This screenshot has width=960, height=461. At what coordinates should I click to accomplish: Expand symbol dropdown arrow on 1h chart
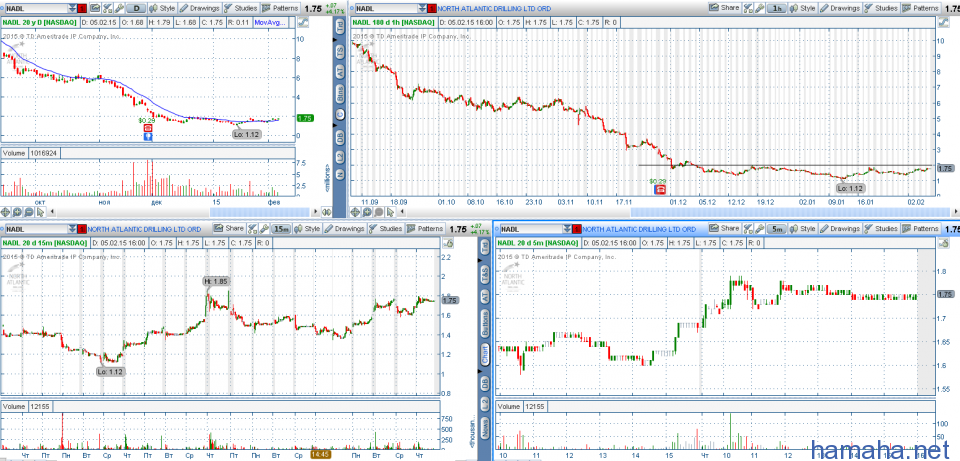(423, 9)
